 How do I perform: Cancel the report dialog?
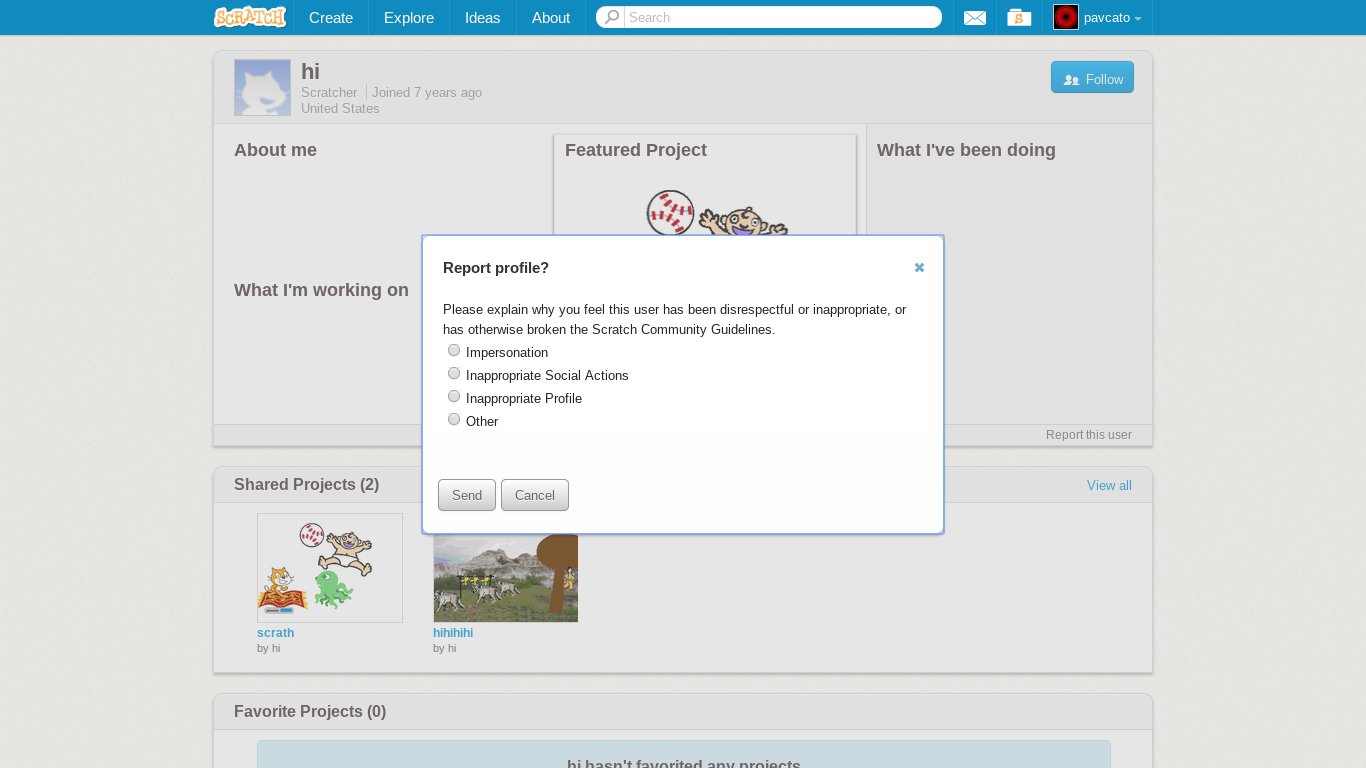(x=534, y=495)
